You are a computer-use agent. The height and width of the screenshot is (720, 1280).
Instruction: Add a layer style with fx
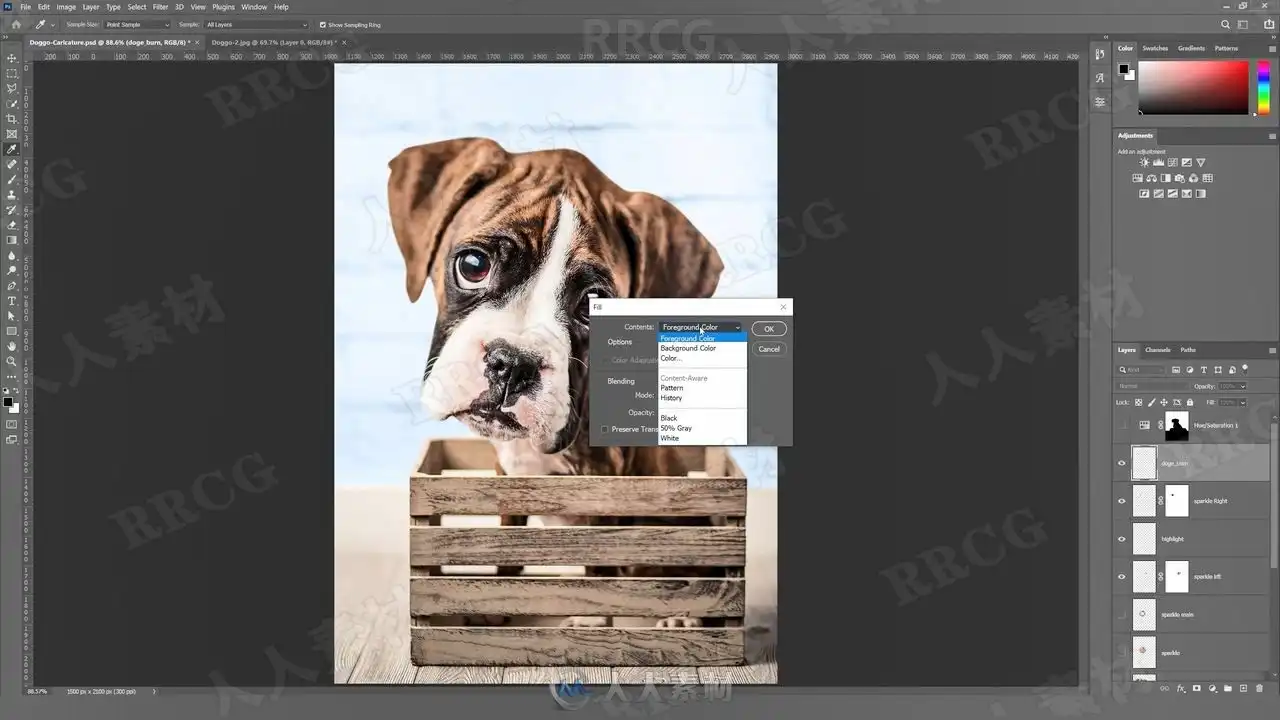(1181, 688)
